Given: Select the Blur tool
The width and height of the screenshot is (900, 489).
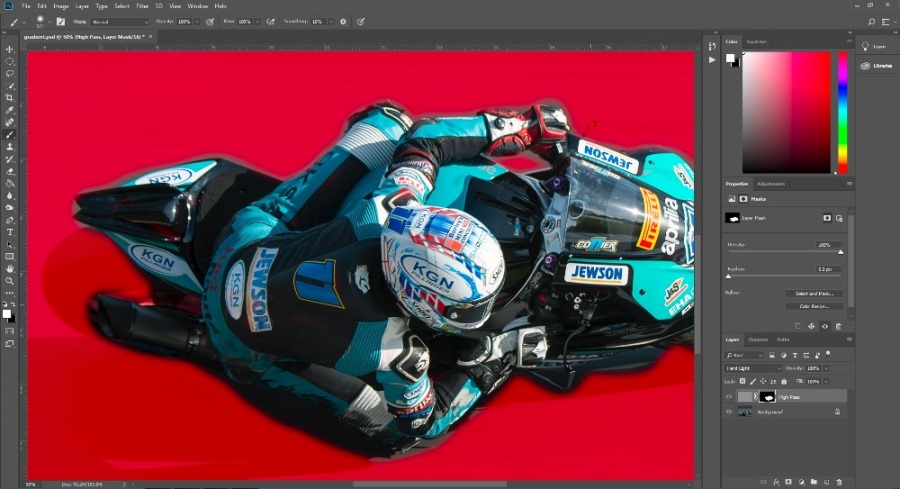Looking at the screenshot, I should coord(9,196).
